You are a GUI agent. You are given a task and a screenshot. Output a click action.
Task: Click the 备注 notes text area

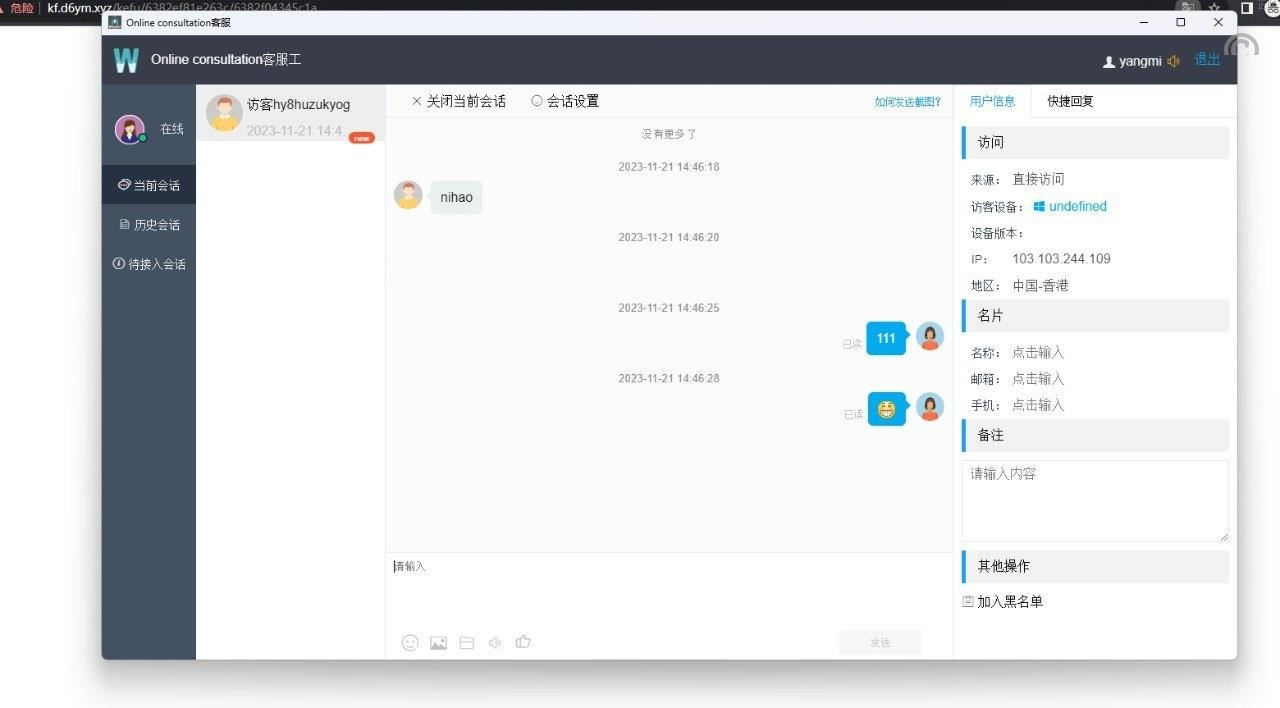coord(1094,500)
